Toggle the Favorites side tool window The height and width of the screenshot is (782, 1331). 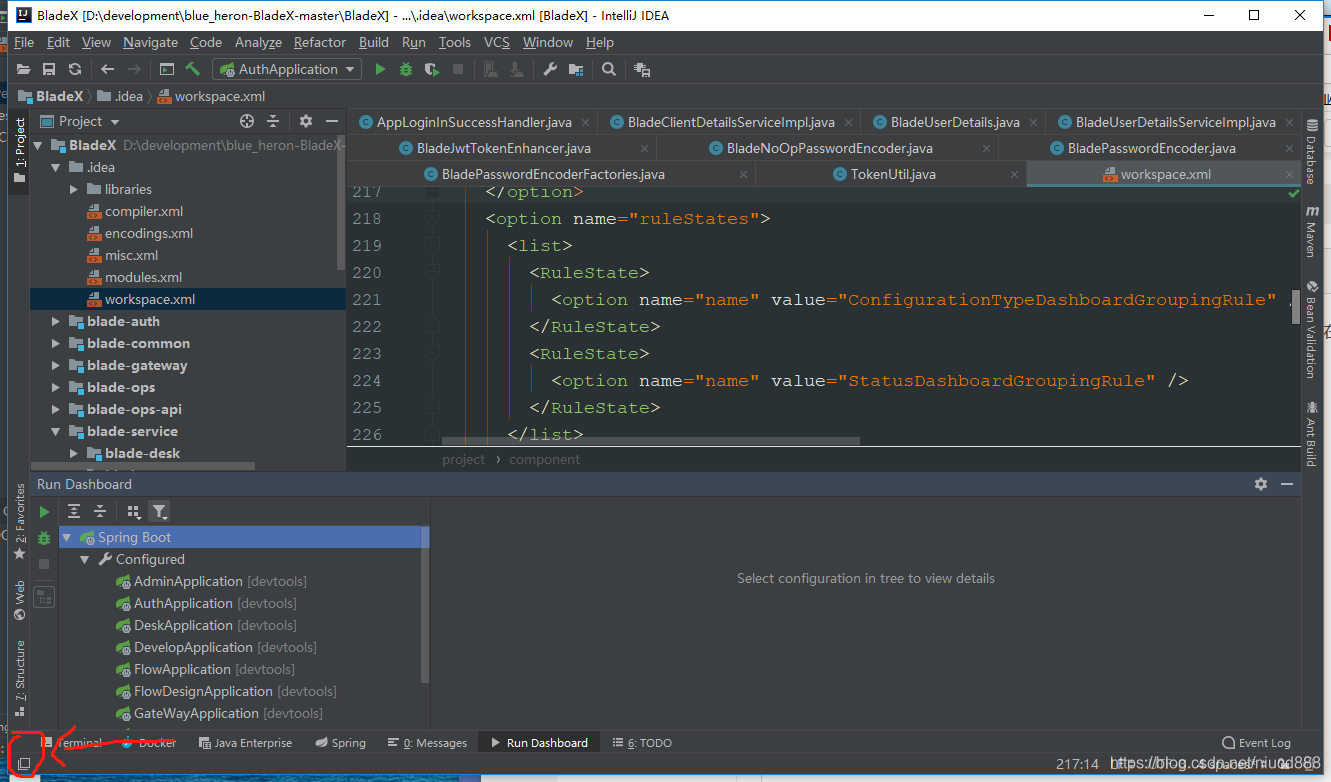(x=19, y=522)
